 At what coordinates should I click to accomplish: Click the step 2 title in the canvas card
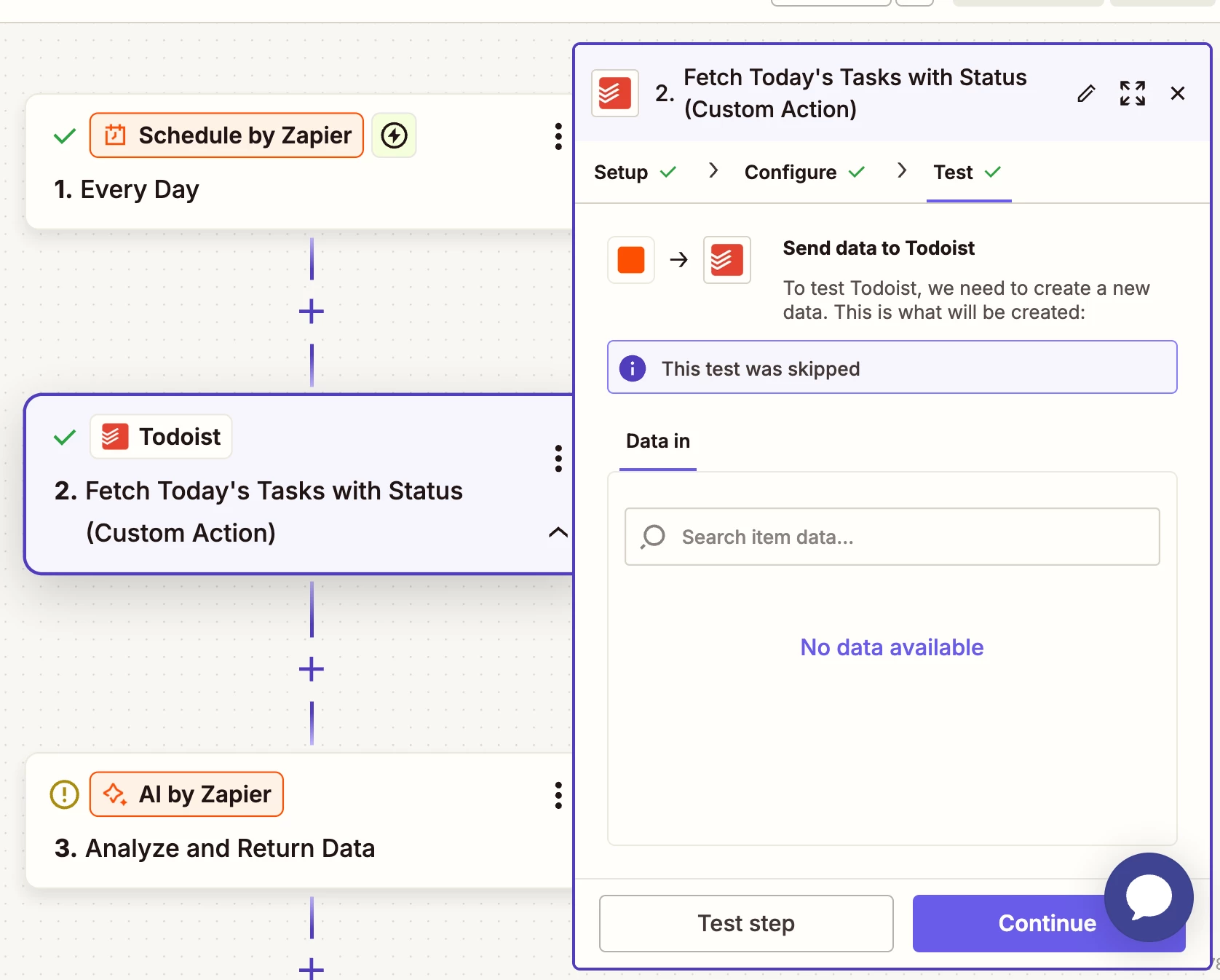tap(259, 512)
